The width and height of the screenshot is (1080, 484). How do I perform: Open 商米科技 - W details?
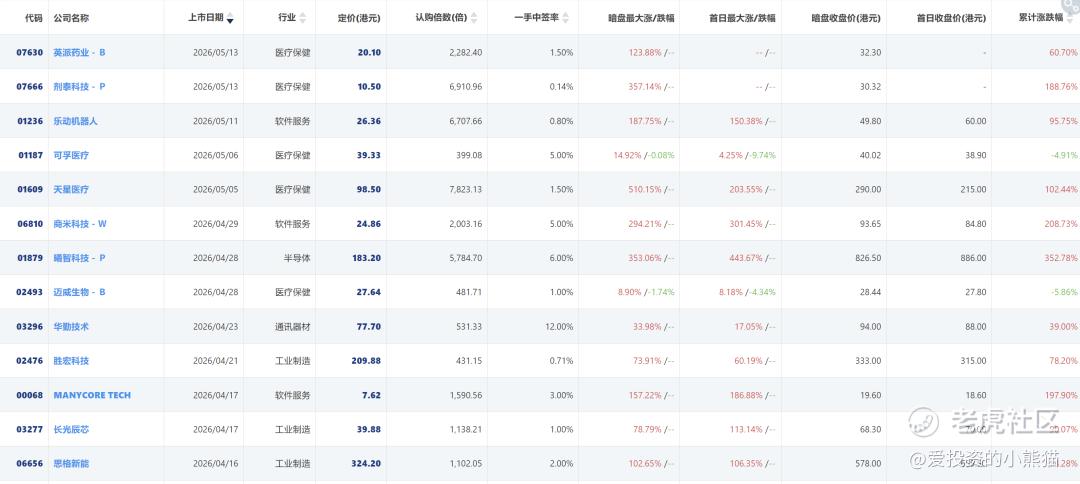pos(80,224)
